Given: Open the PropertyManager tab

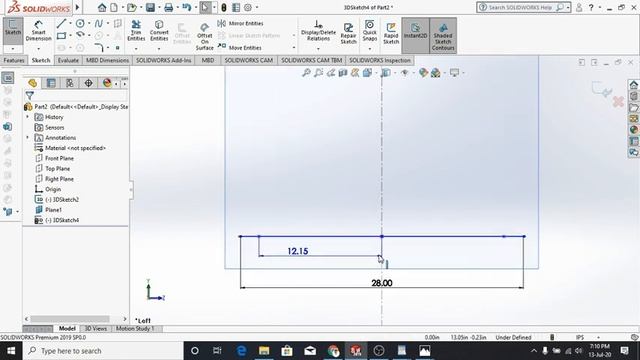Looking at the screenshot, I should point(51,83).
